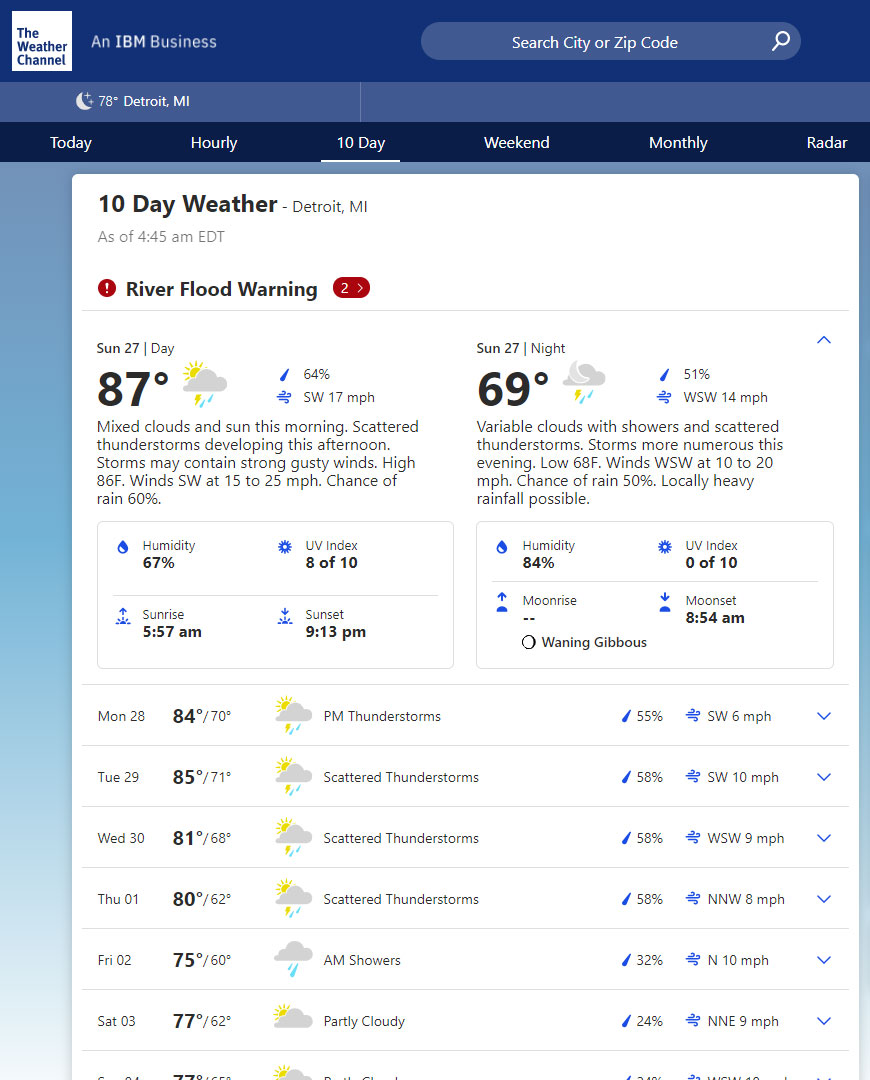The height and width of the screenshot is (1080, 870).
Task: Open the Monthly forecast tab
Action: 678,142
